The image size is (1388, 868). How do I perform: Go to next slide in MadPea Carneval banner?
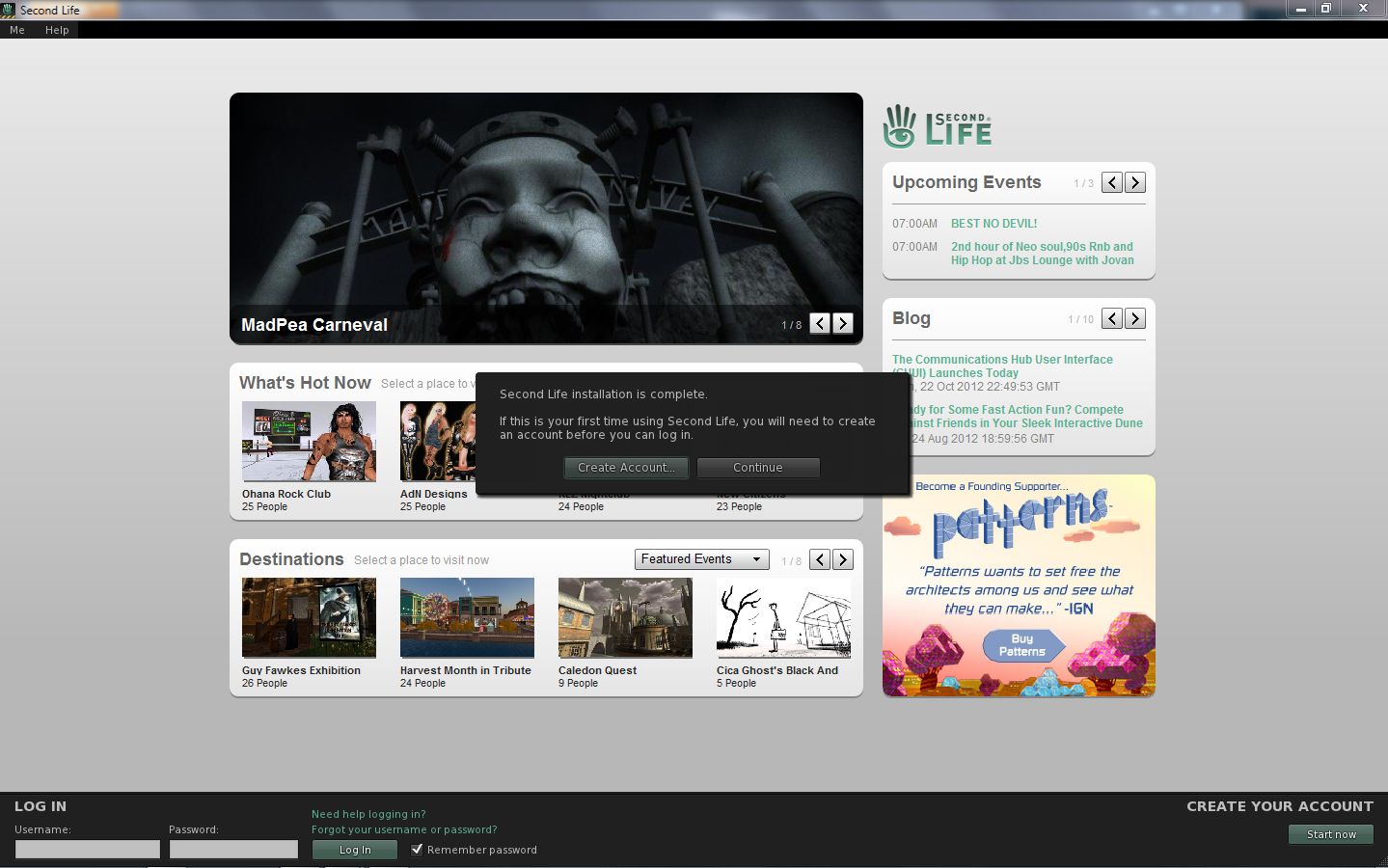coord(843,324)
